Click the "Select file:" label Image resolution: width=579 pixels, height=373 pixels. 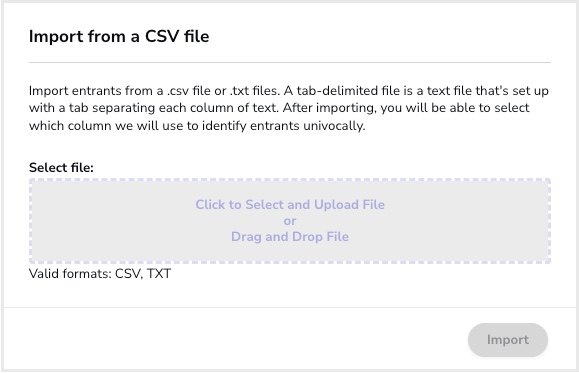pyautogui.click(x=61, y=167)
